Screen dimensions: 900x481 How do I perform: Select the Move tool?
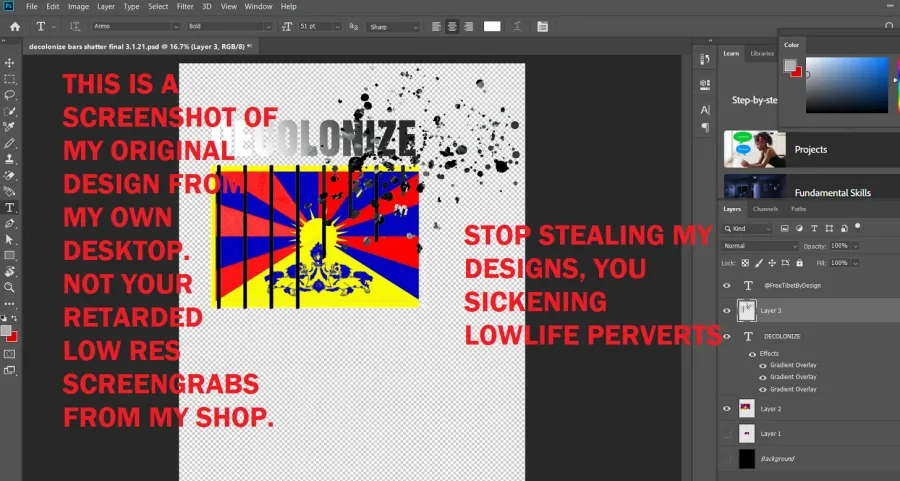(10, 63)
